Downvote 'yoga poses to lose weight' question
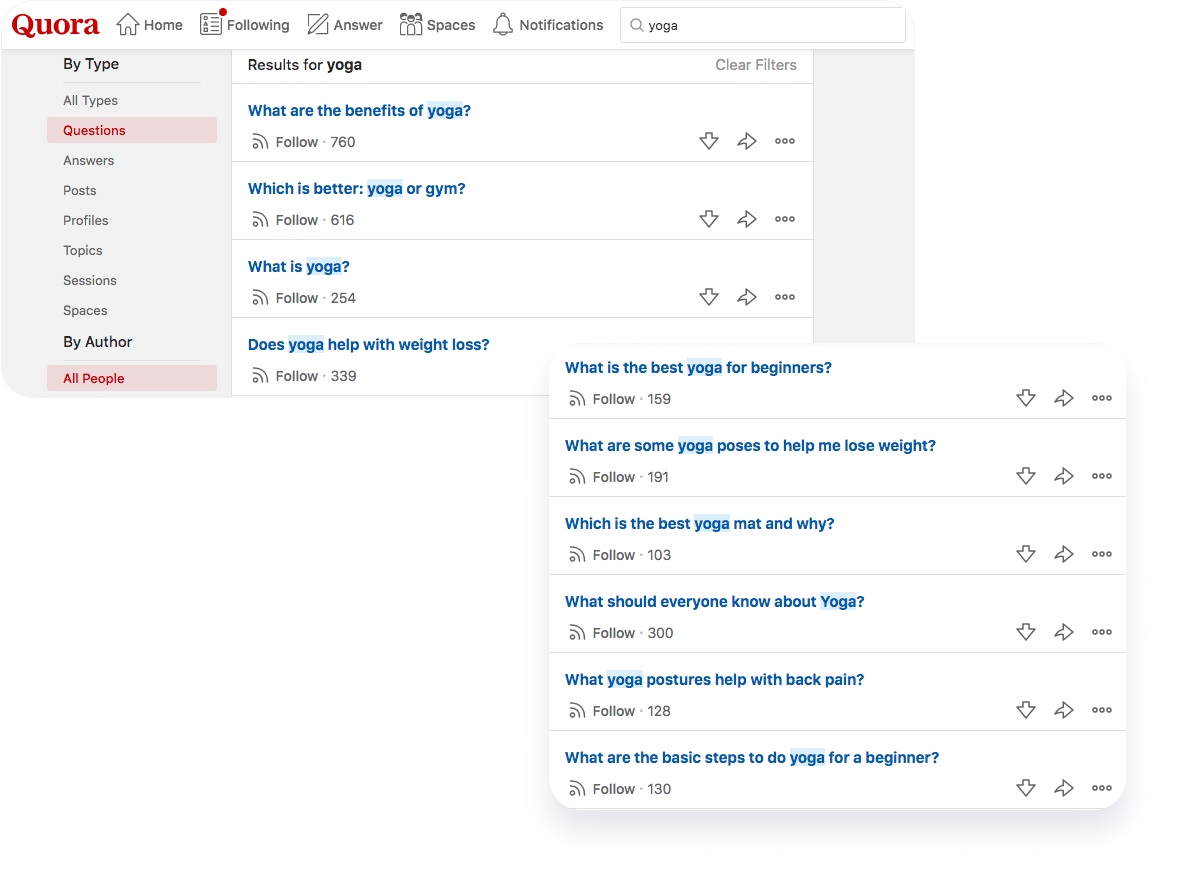Viewport: 1200px width, 877px height. [x=1026, y=476]
